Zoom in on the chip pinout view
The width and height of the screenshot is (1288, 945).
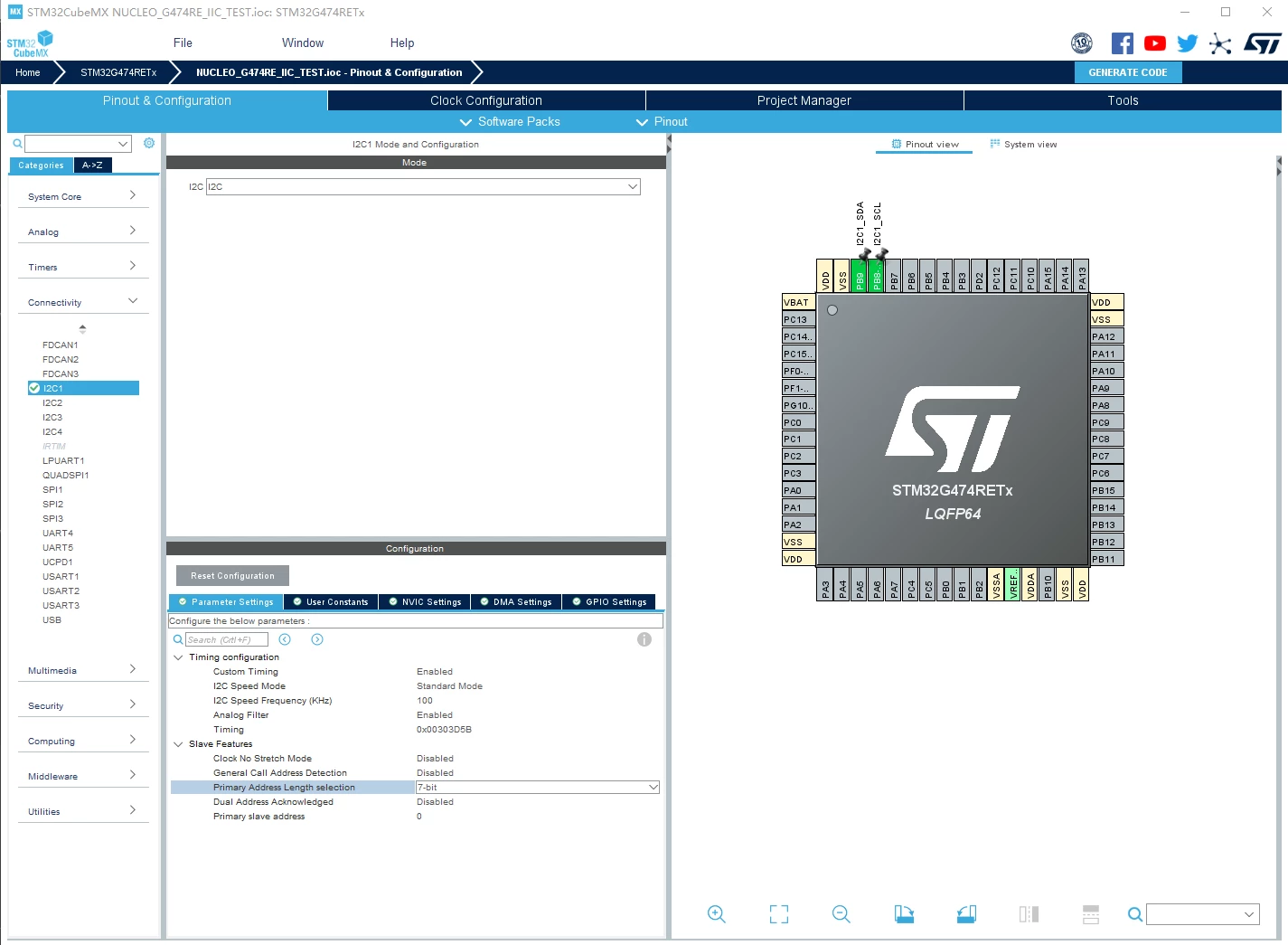tap(716, 914)
